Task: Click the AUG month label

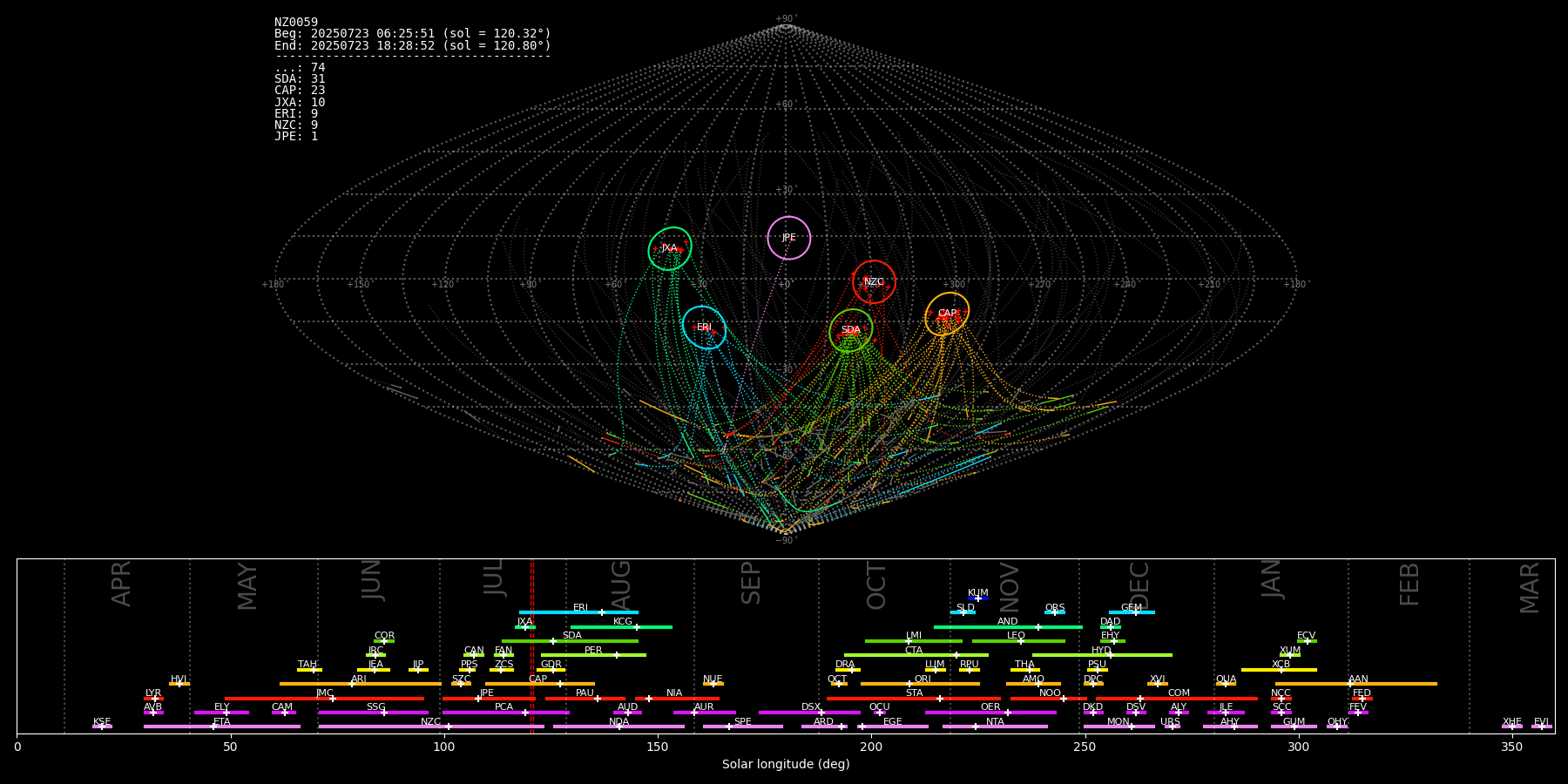Action: 621,585
